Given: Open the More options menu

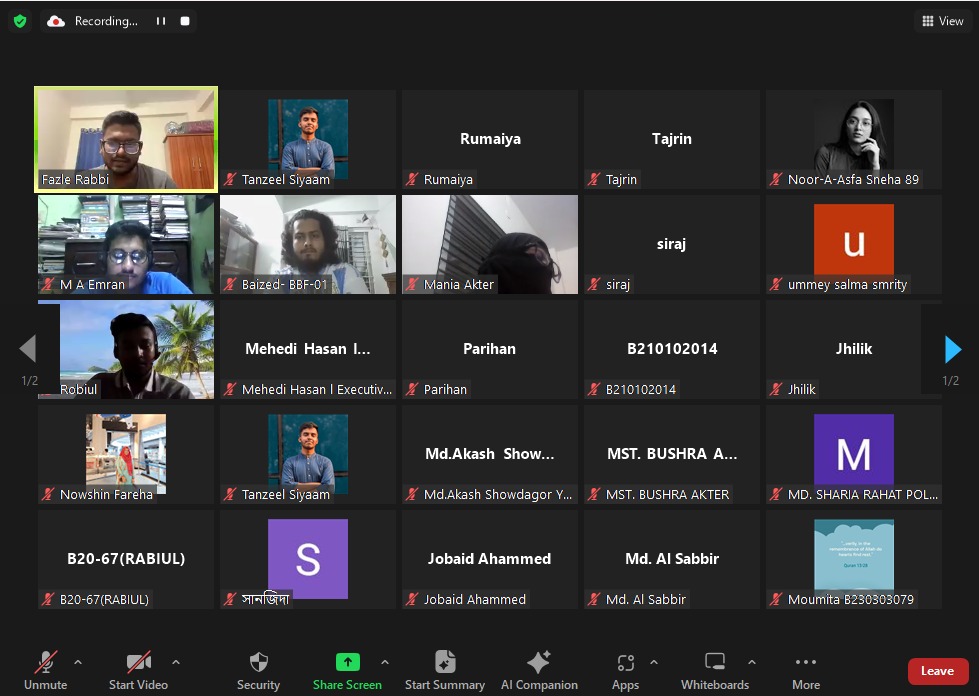Looking at the screenshot, I should [806, 663].
